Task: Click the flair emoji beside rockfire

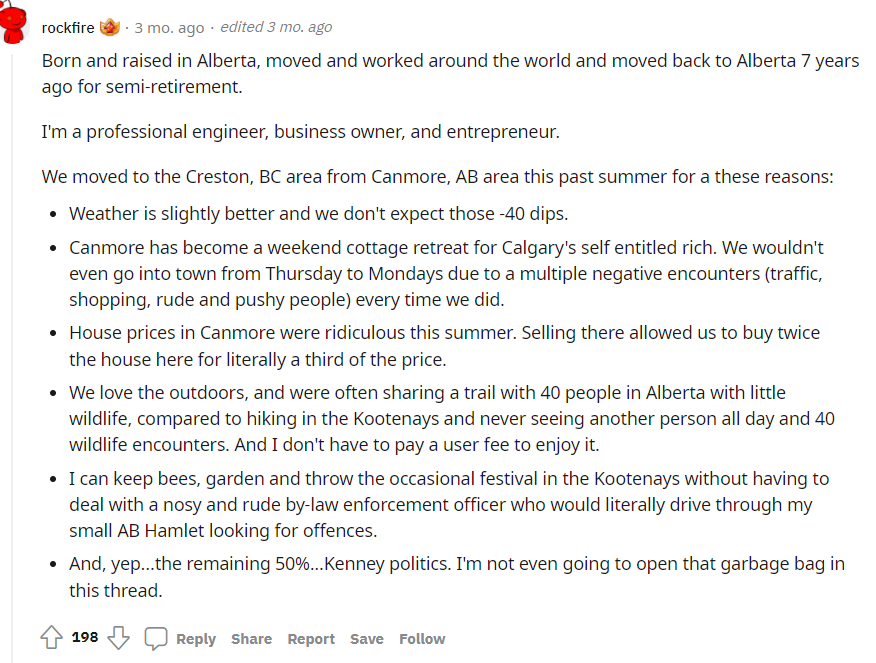Action: 110,27
